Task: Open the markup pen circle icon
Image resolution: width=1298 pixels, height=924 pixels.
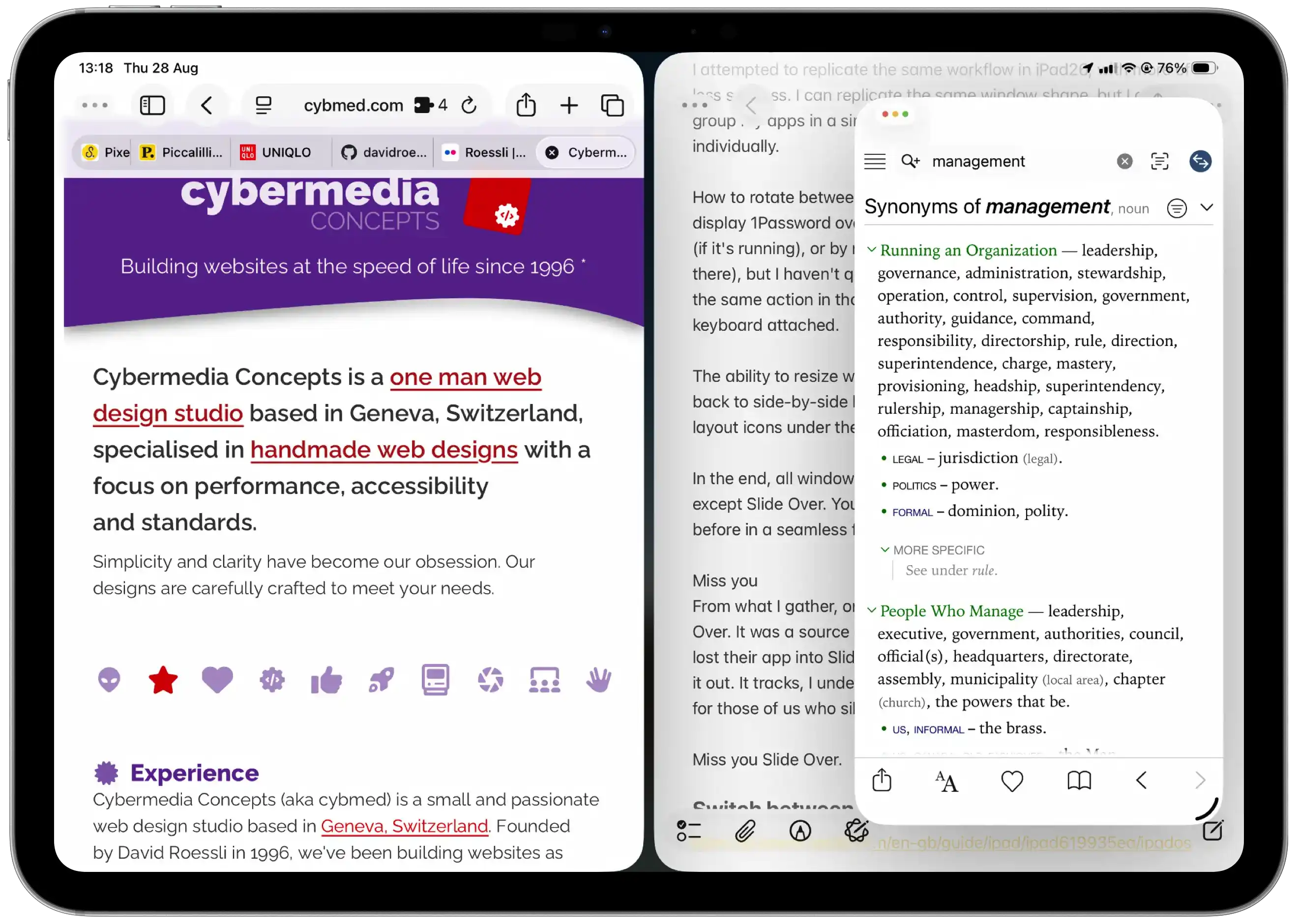Action: 800,831
